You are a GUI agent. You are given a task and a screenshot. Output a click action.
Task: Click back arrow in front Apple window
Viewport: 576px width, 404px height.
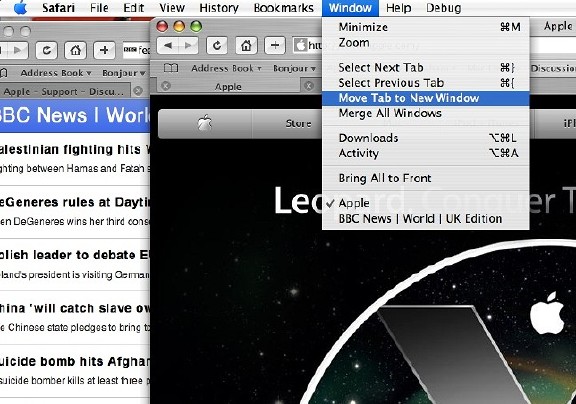[168, 46]
